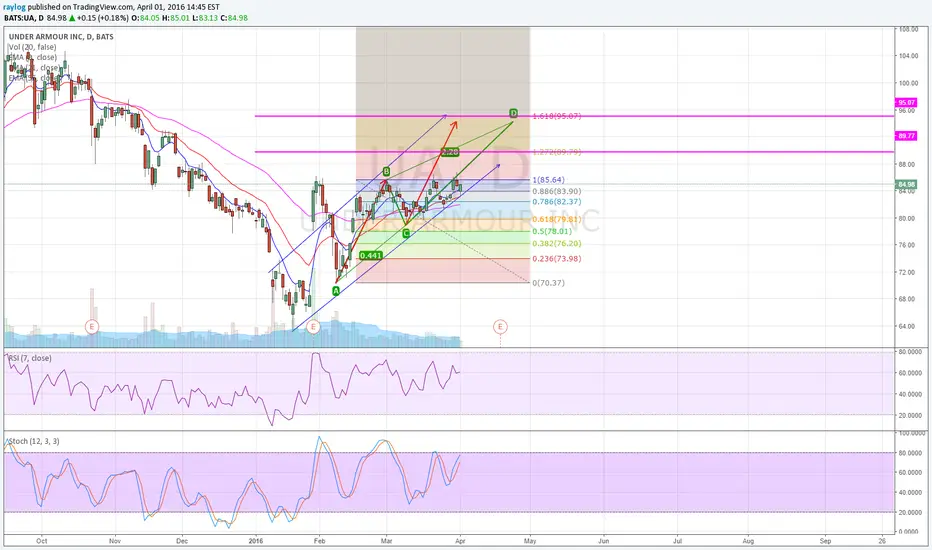Viewport: 932px width, 550px height.
Task: Select the 0.236(73.98) Fibonacci level label
Action: [557, 259]
